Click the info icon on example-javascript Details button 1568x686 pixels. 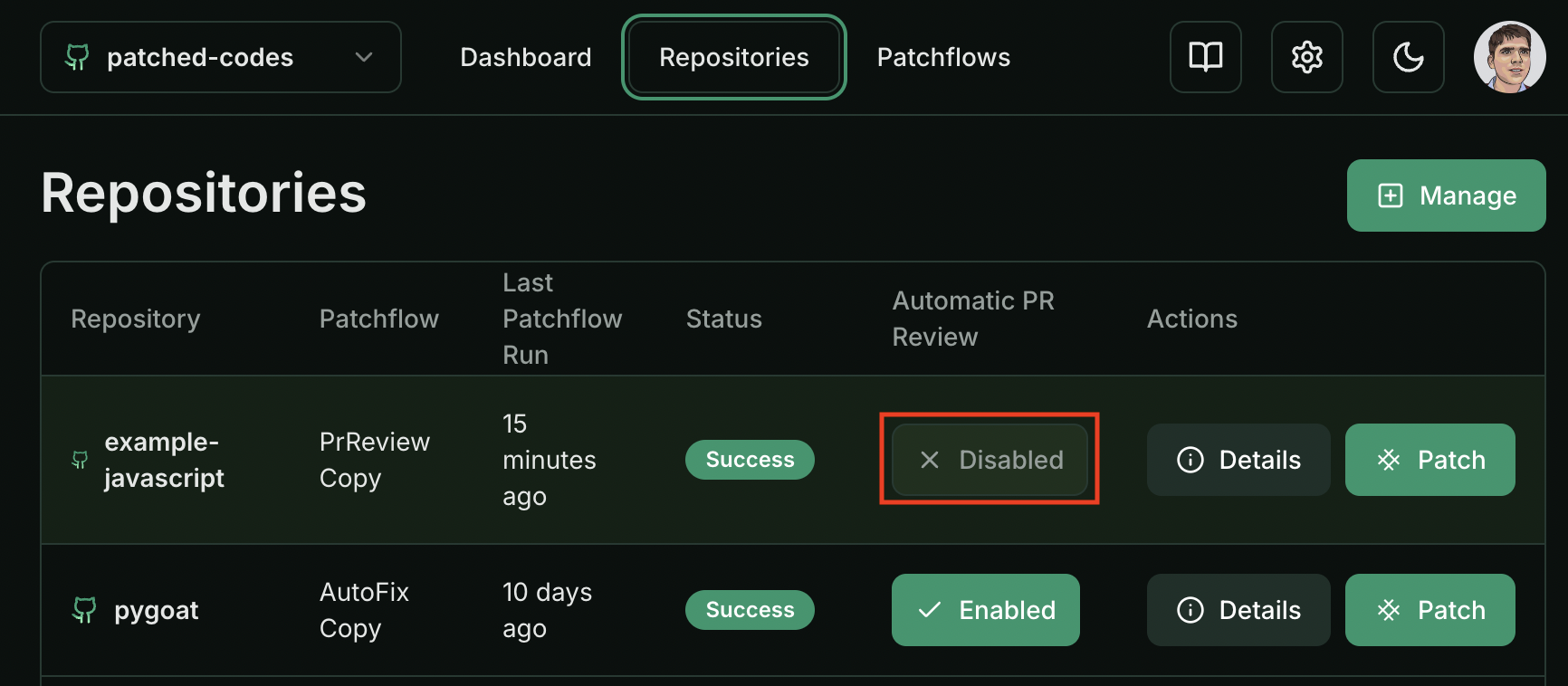tap(1189, 460)
